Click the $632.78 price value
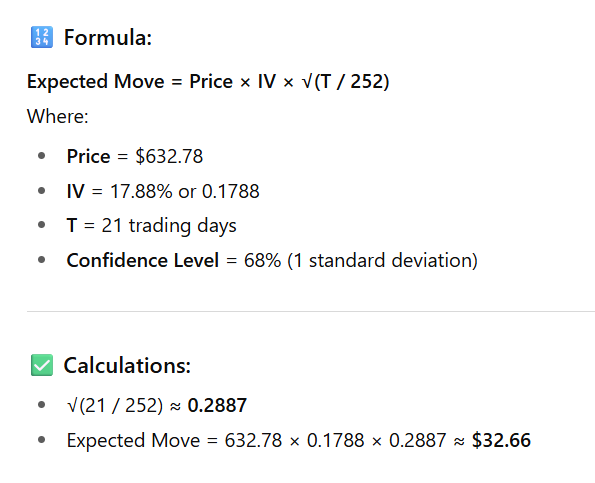 coord(169,156)
